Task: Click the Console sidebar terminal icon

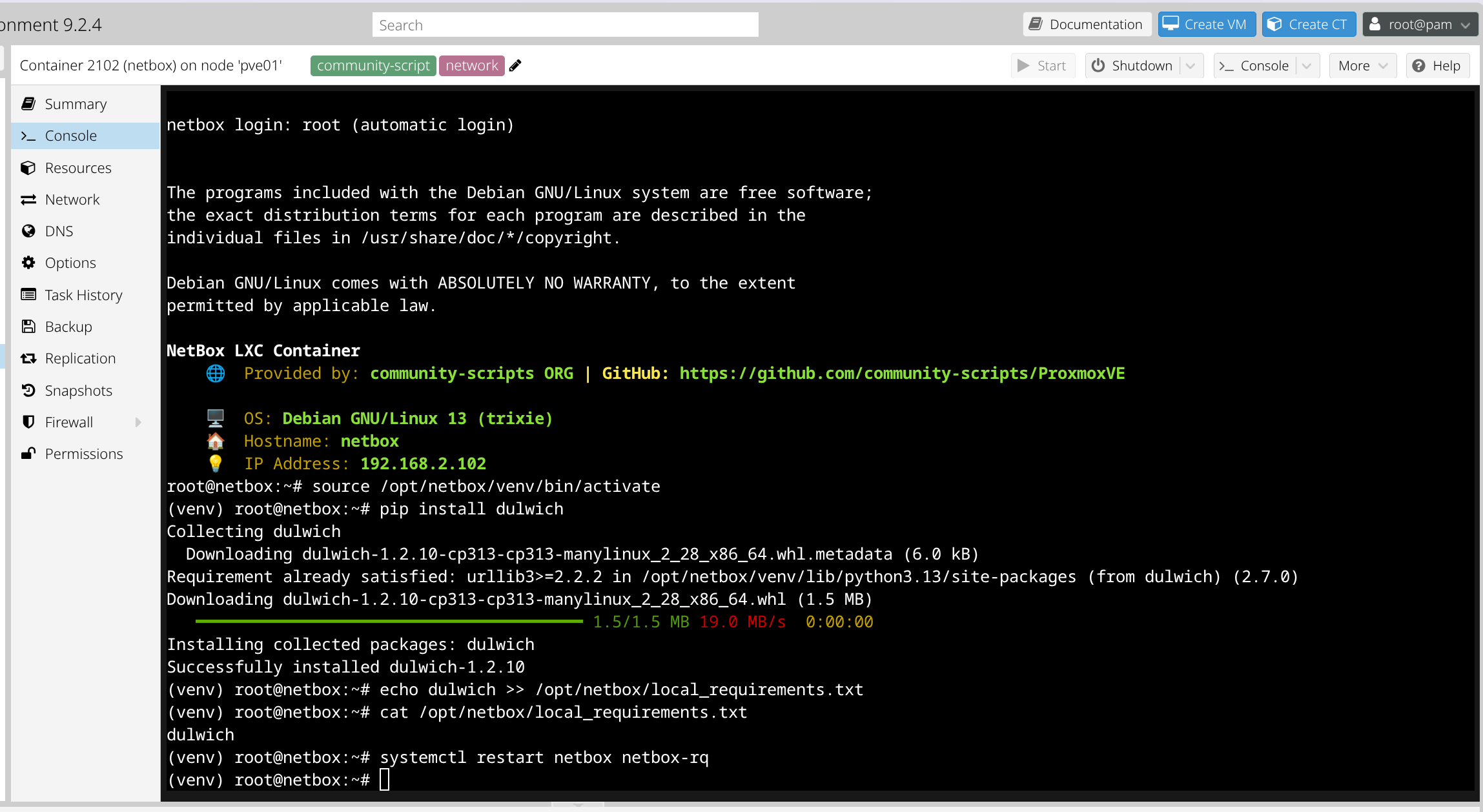Action: pos(28,136)
